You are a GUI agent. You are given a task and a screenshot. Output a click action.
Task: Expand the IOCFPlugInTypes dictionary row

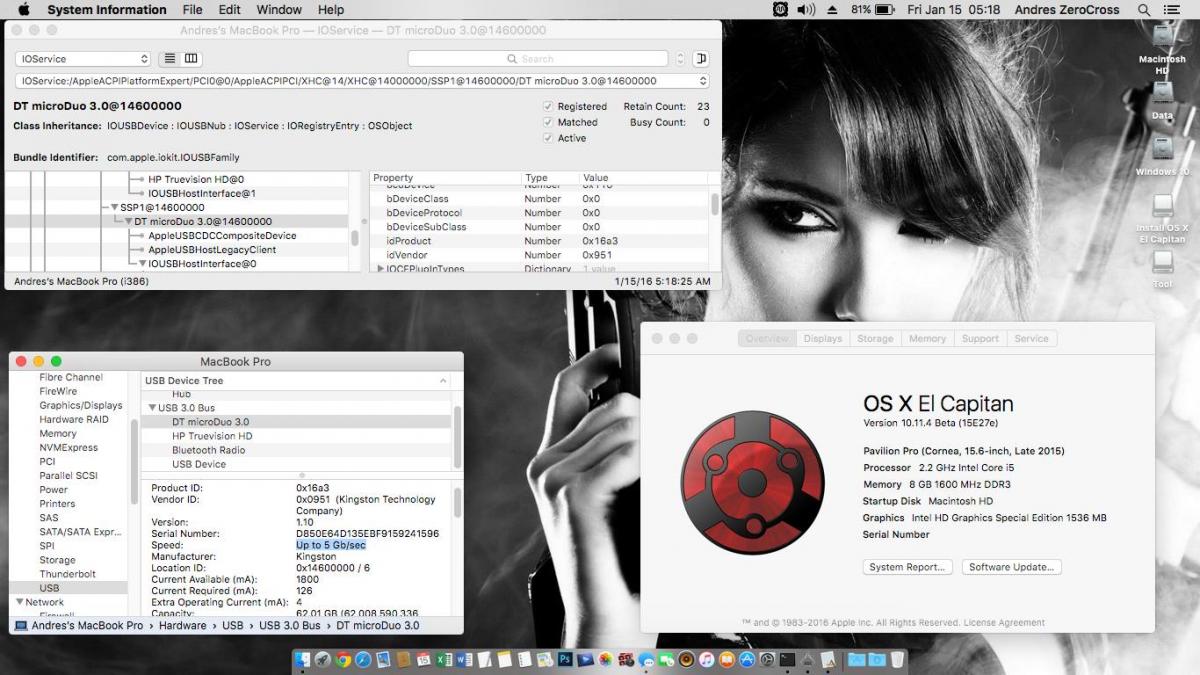(x=380, y=269)
